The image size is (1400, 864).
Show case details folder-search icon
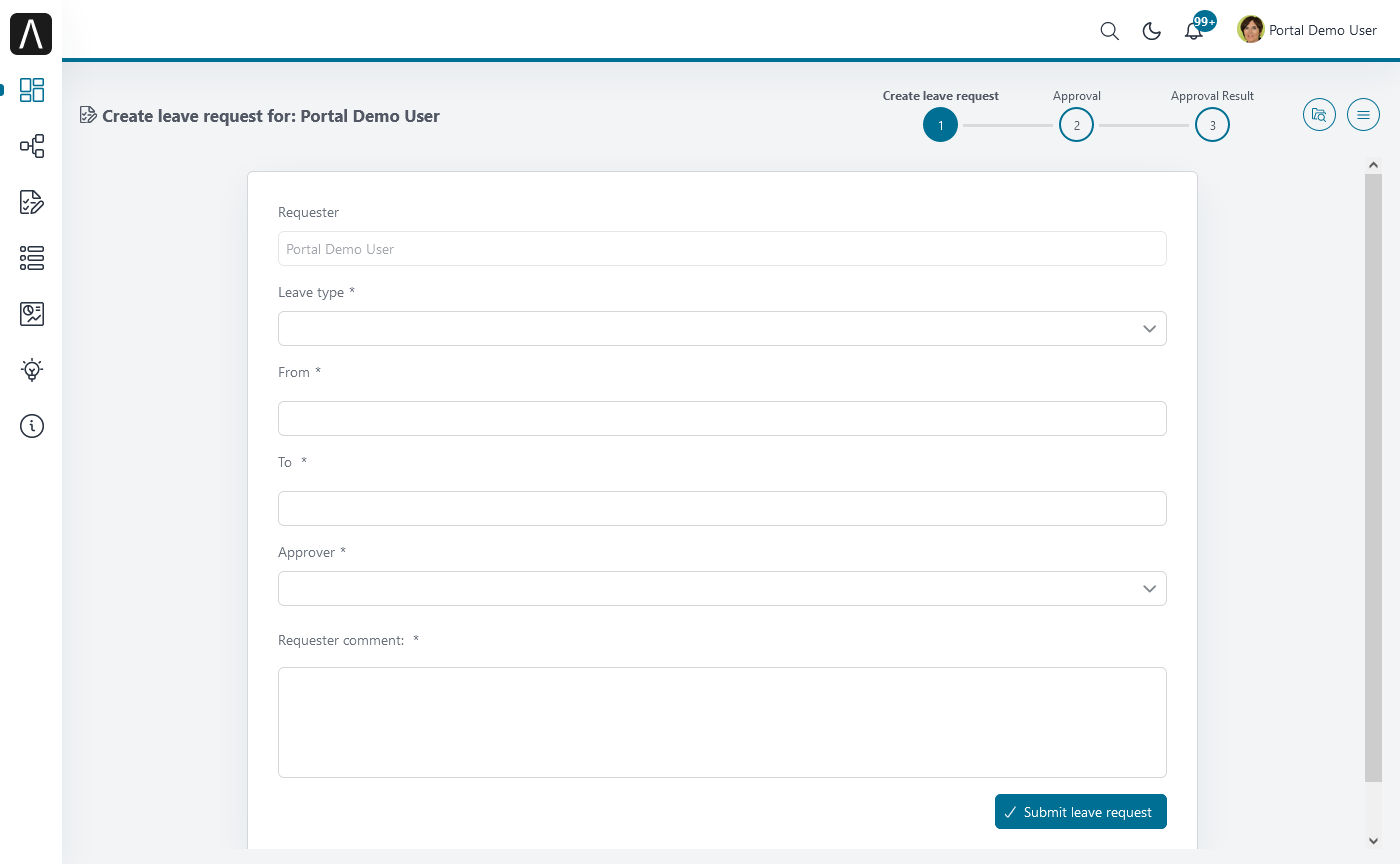click(1319, 115)
